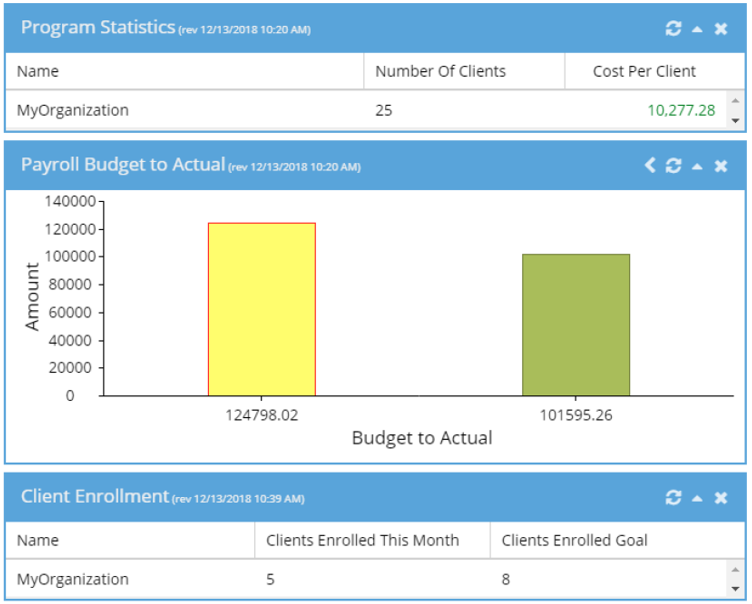Go back in Payroll Budget panel
Screen dimensions: 752x604
650,166
